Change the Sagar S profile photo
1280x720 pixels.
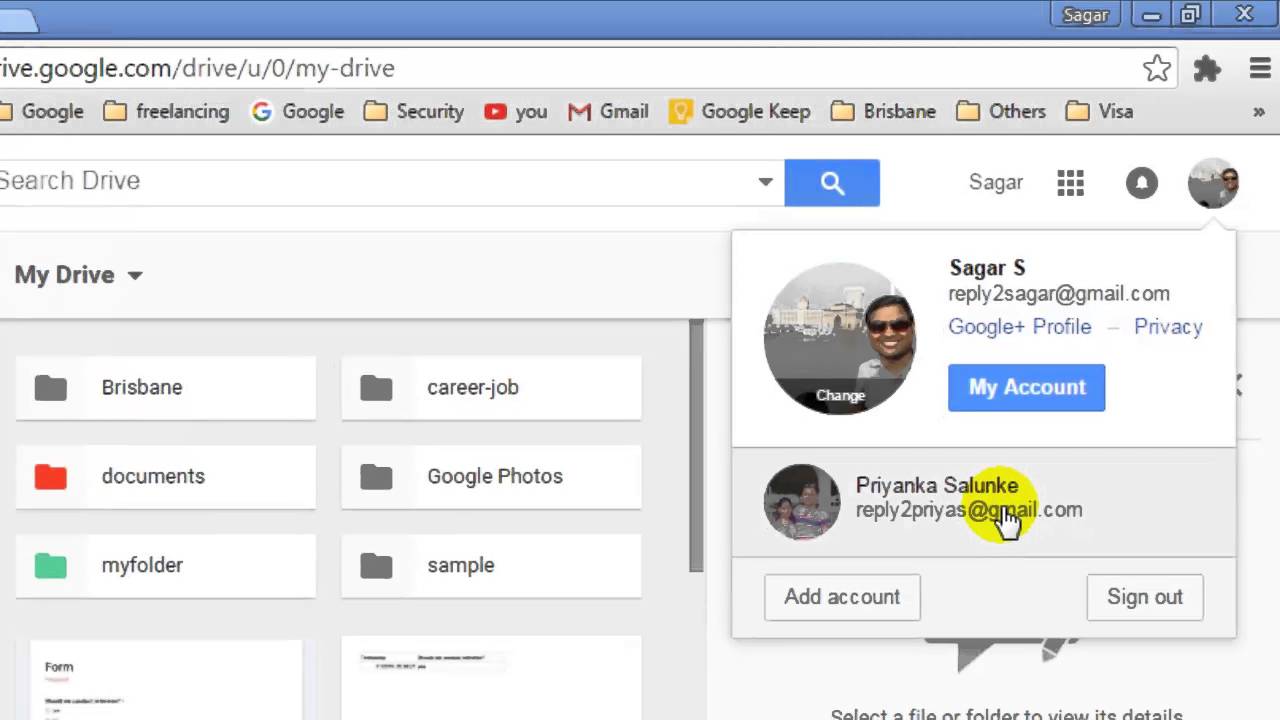point(840,395)
